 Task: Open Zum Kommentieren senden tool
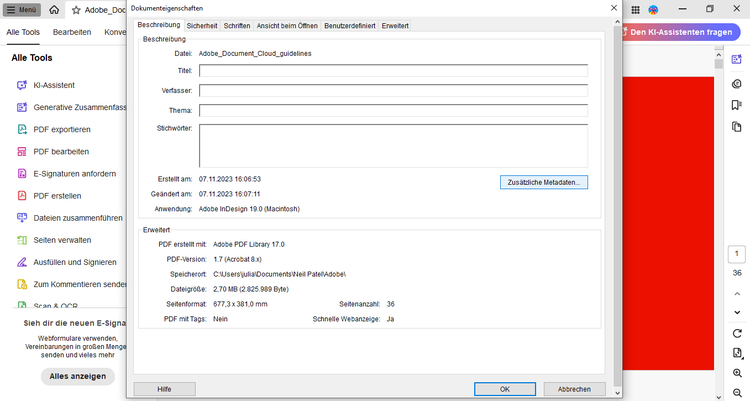[x=71, y=284]
